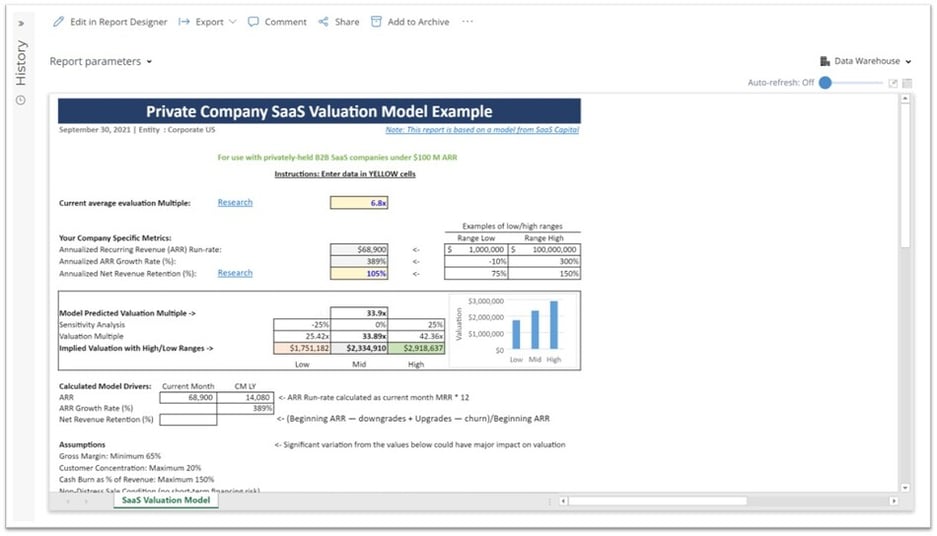937x536 pixels.
Task: Click the Export arrow icon
Action: pyautogui.click(x=184, y=22)
